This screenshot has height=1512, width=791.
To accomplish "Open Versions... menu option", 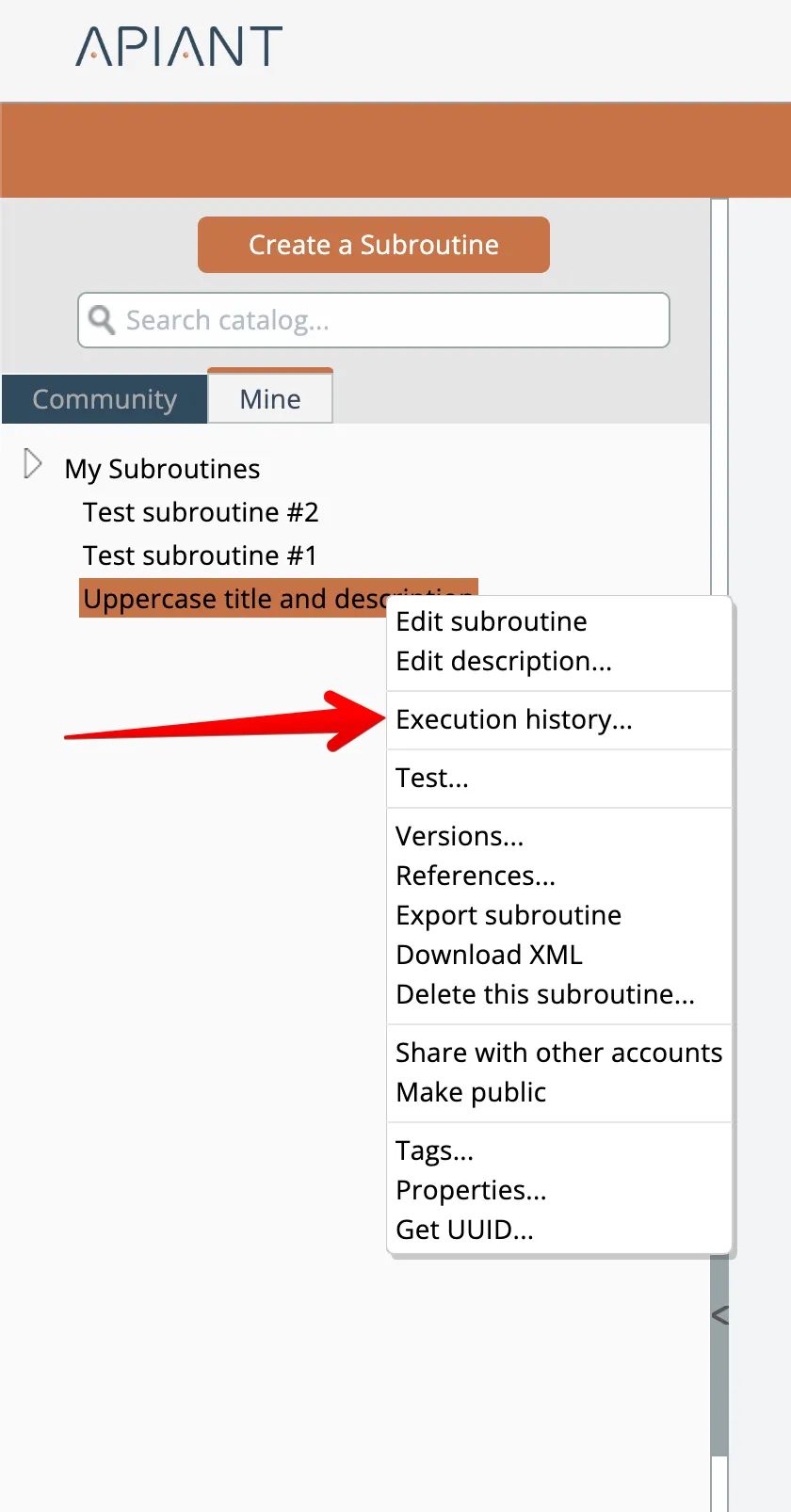I will pos(460,836).
